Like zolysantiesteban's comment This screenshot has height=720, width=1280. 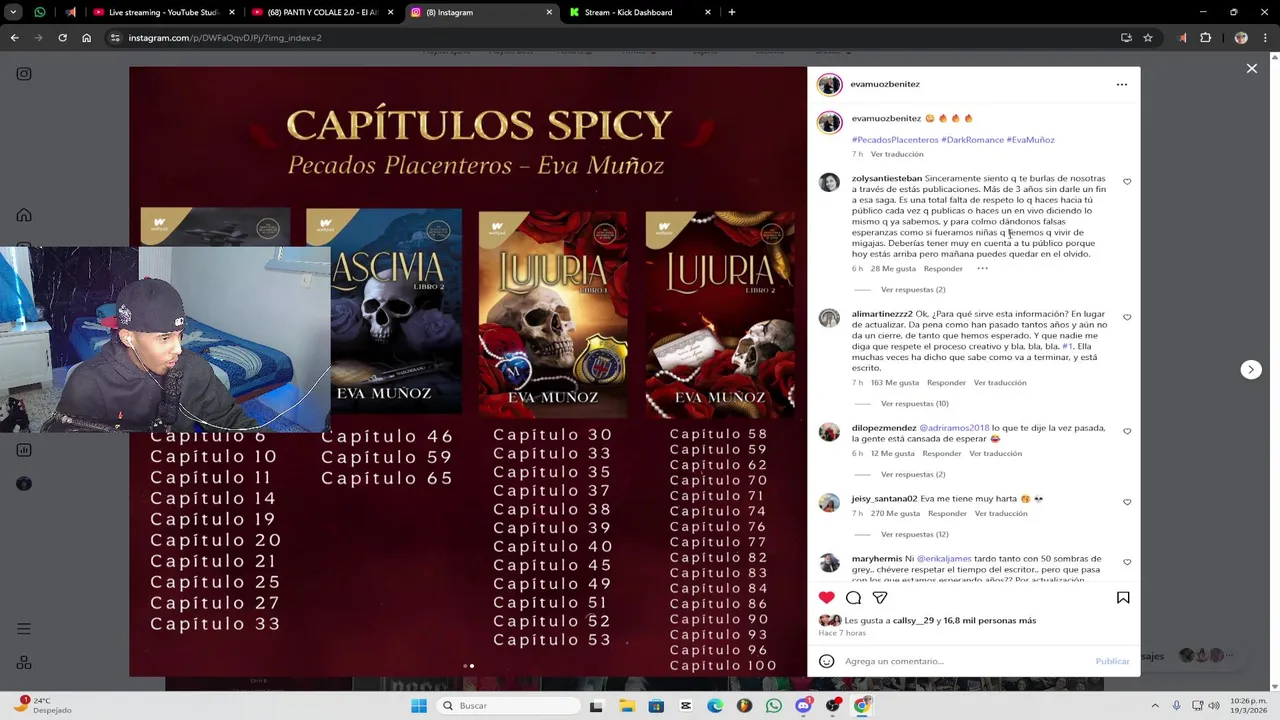[x=1127, y=182]
